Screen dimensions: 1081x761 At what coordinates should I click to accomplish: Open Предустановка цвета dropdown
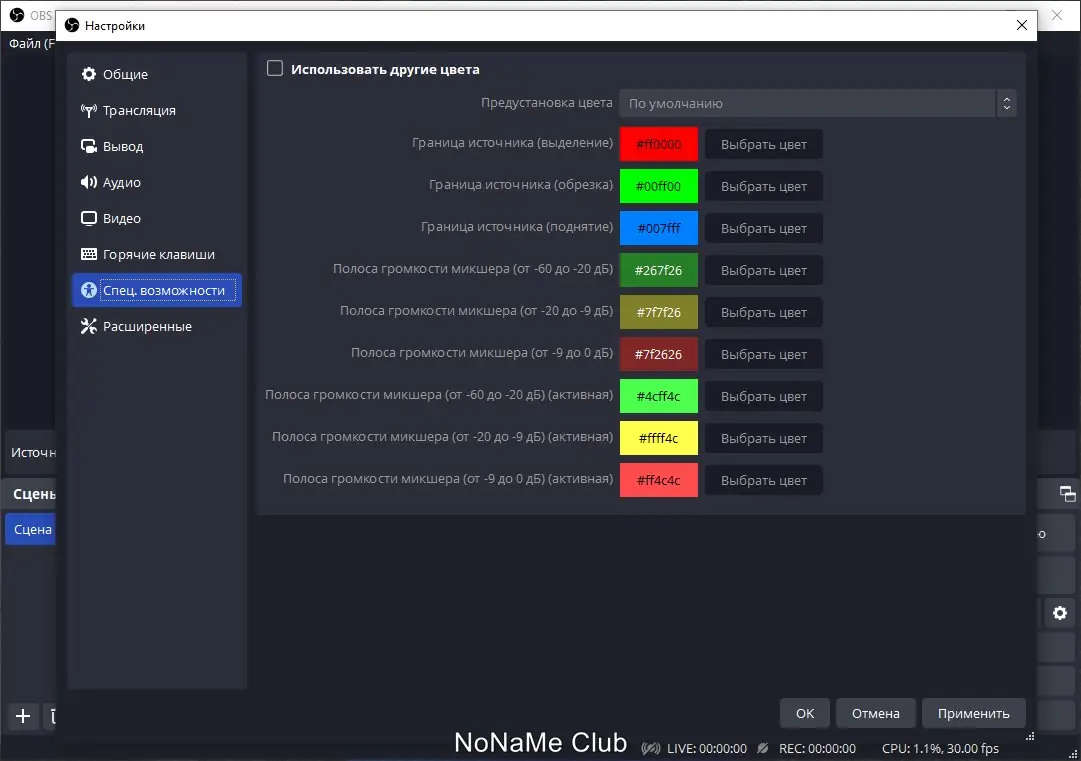pyautogui.click(x=817, y=103)
